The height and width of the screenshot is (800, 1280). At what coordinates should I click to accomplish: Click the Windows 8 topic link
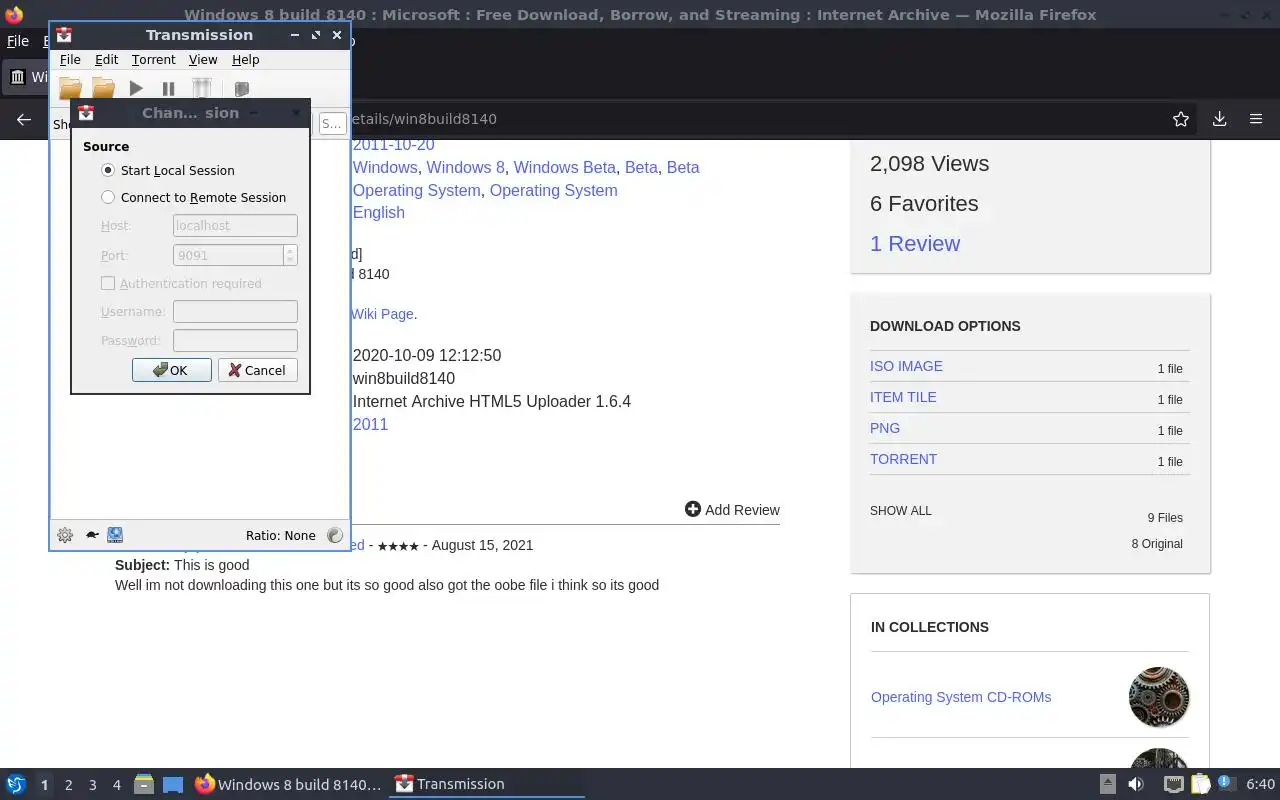coord(465,167)
